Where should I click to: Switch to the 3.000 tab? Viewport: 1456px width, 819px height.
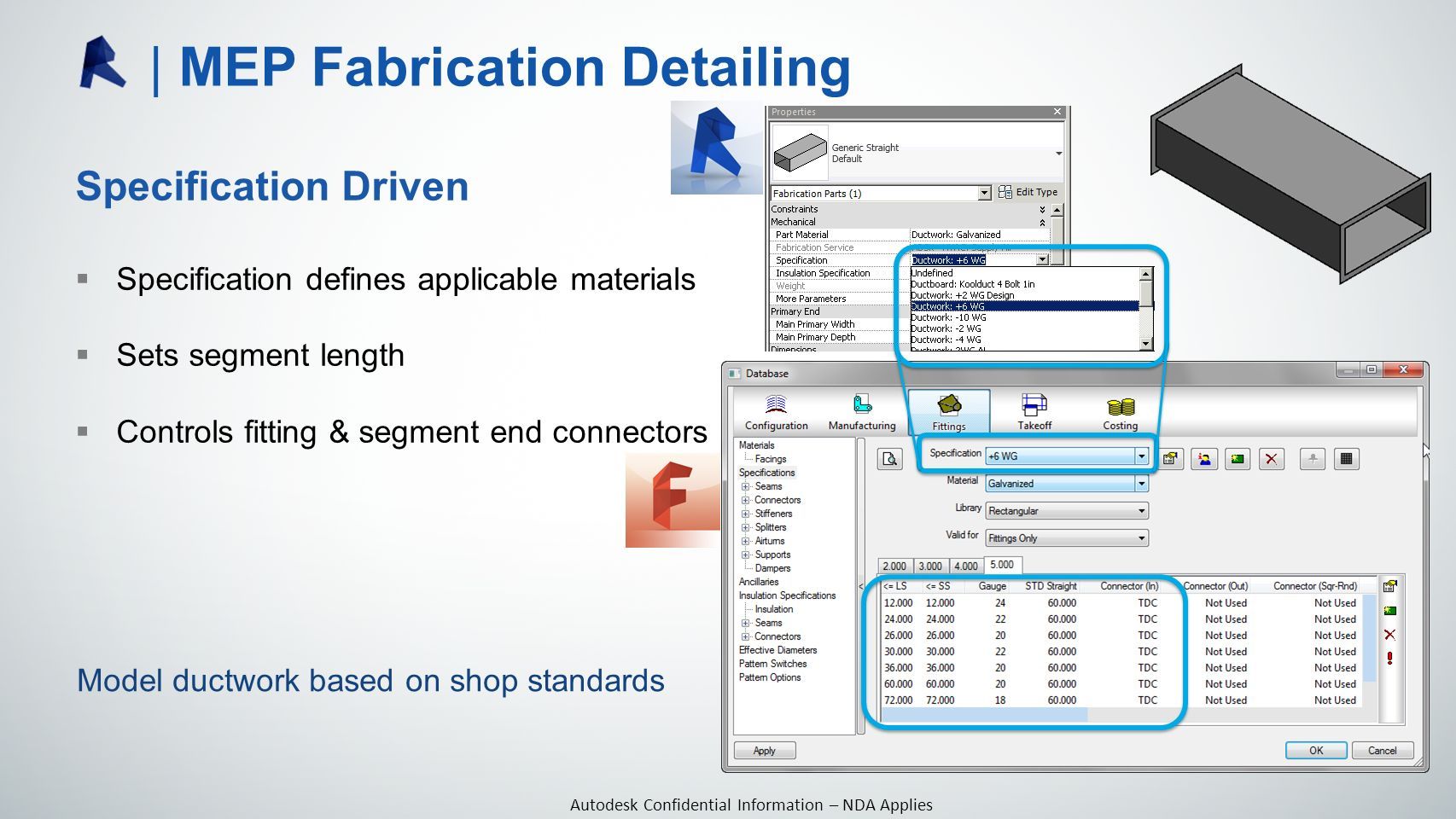tap(930, 566)
